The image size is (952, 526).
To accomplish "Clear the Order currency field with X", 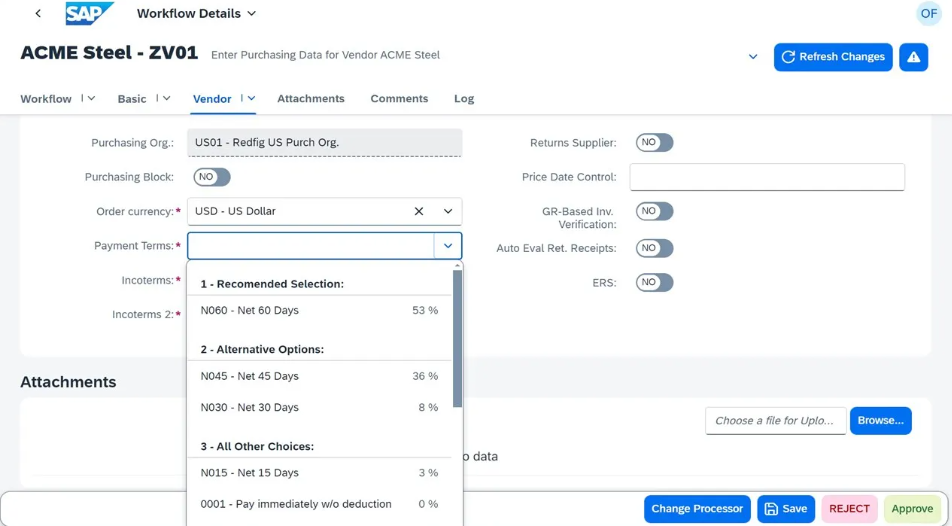I will point(419,212).
